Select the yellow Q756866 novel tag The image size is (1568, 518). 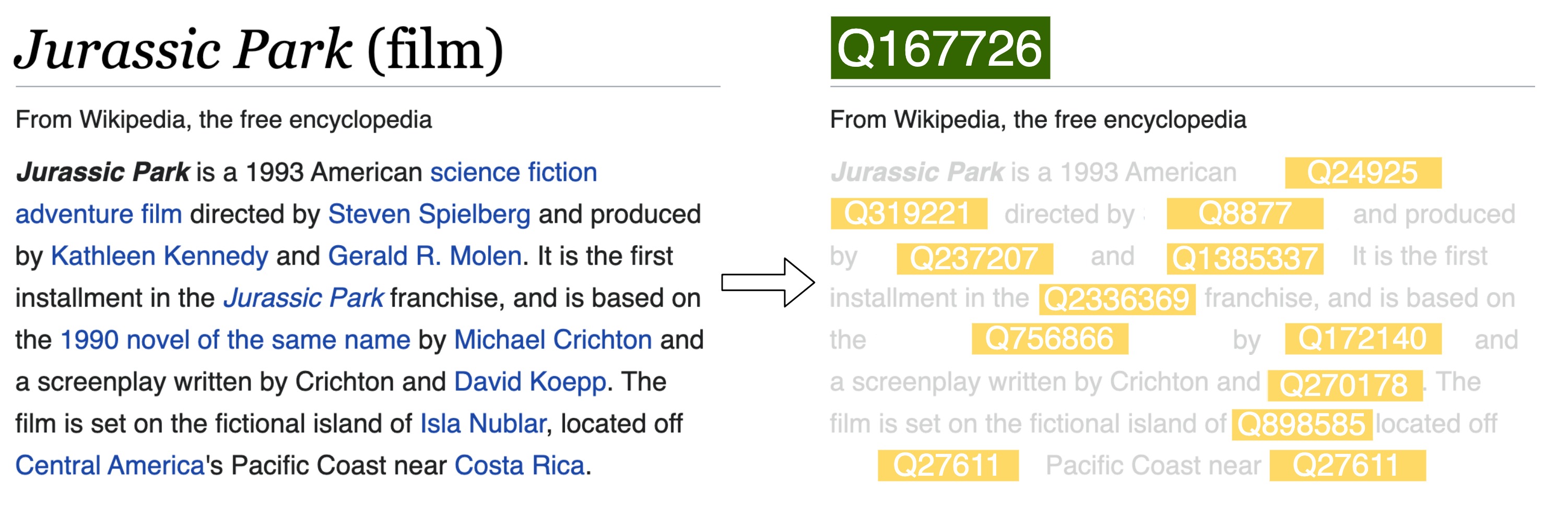pyautogui.click(x=1050, y=339)
